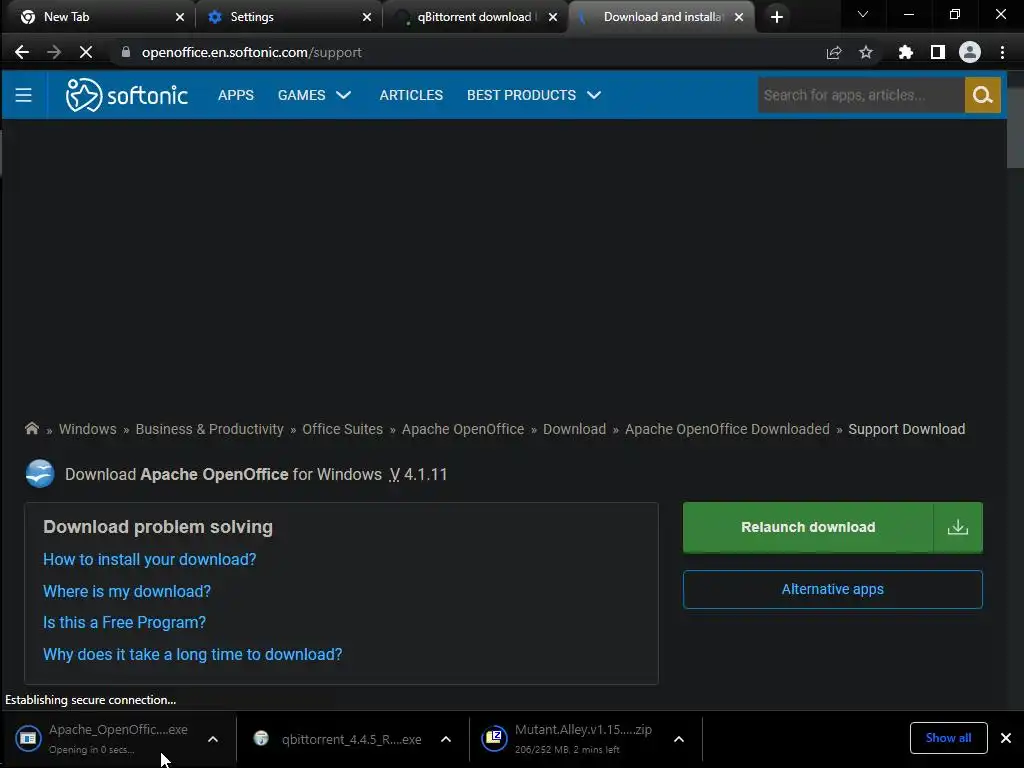Open the APPS menu item
This screenshot has width=1024, height=768.
[236, 95]
